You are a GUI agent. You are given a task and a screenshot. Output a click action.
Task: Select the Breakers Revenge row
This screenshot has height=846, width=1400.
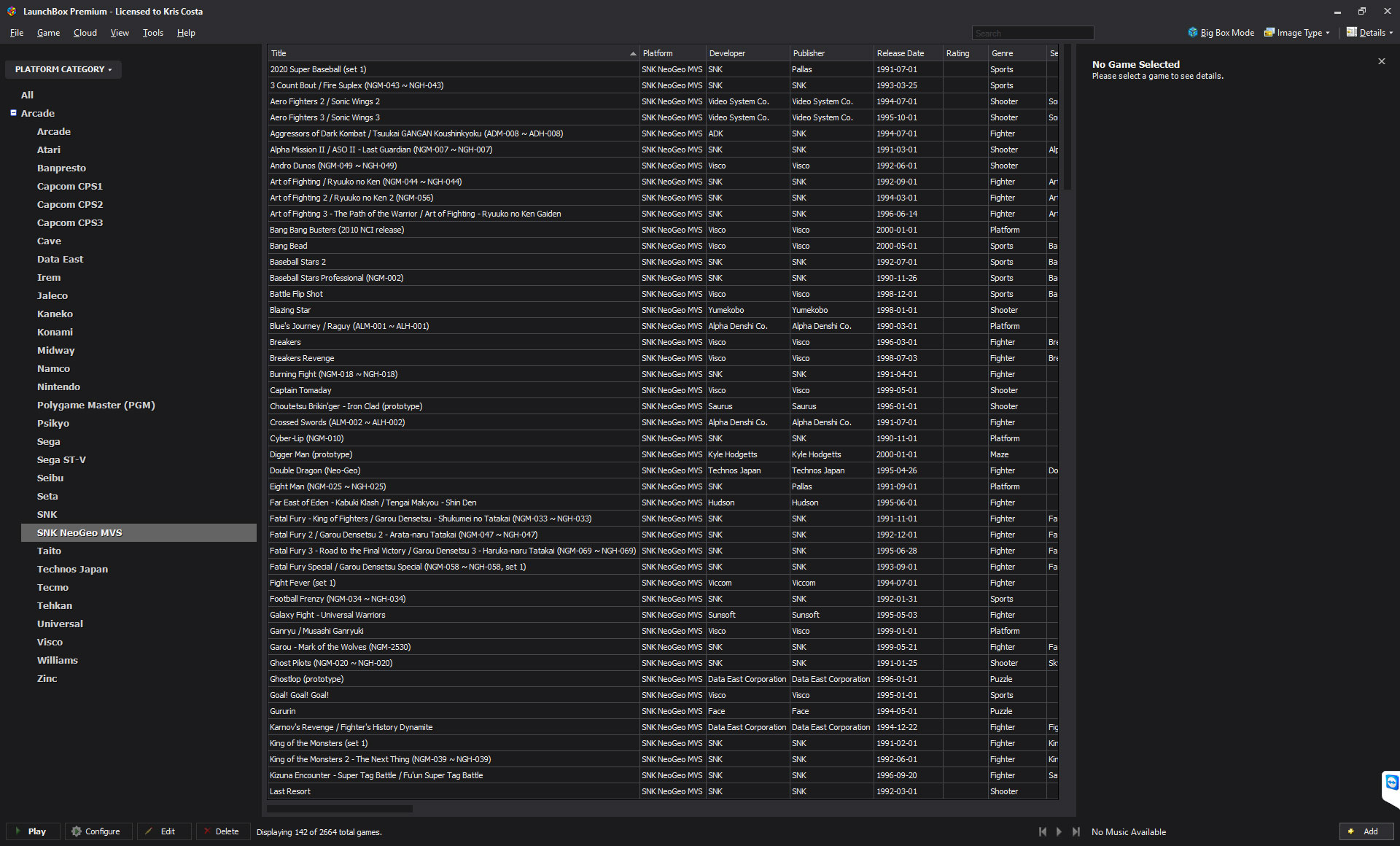point(663,358)
